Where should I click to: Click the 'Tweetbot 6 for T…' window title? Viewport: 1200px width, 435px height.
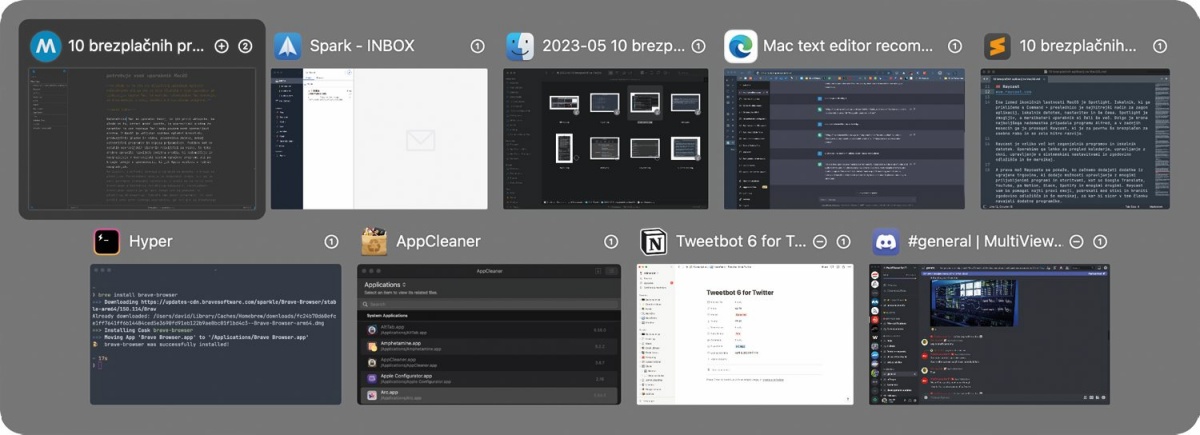(x=741, y=242)
